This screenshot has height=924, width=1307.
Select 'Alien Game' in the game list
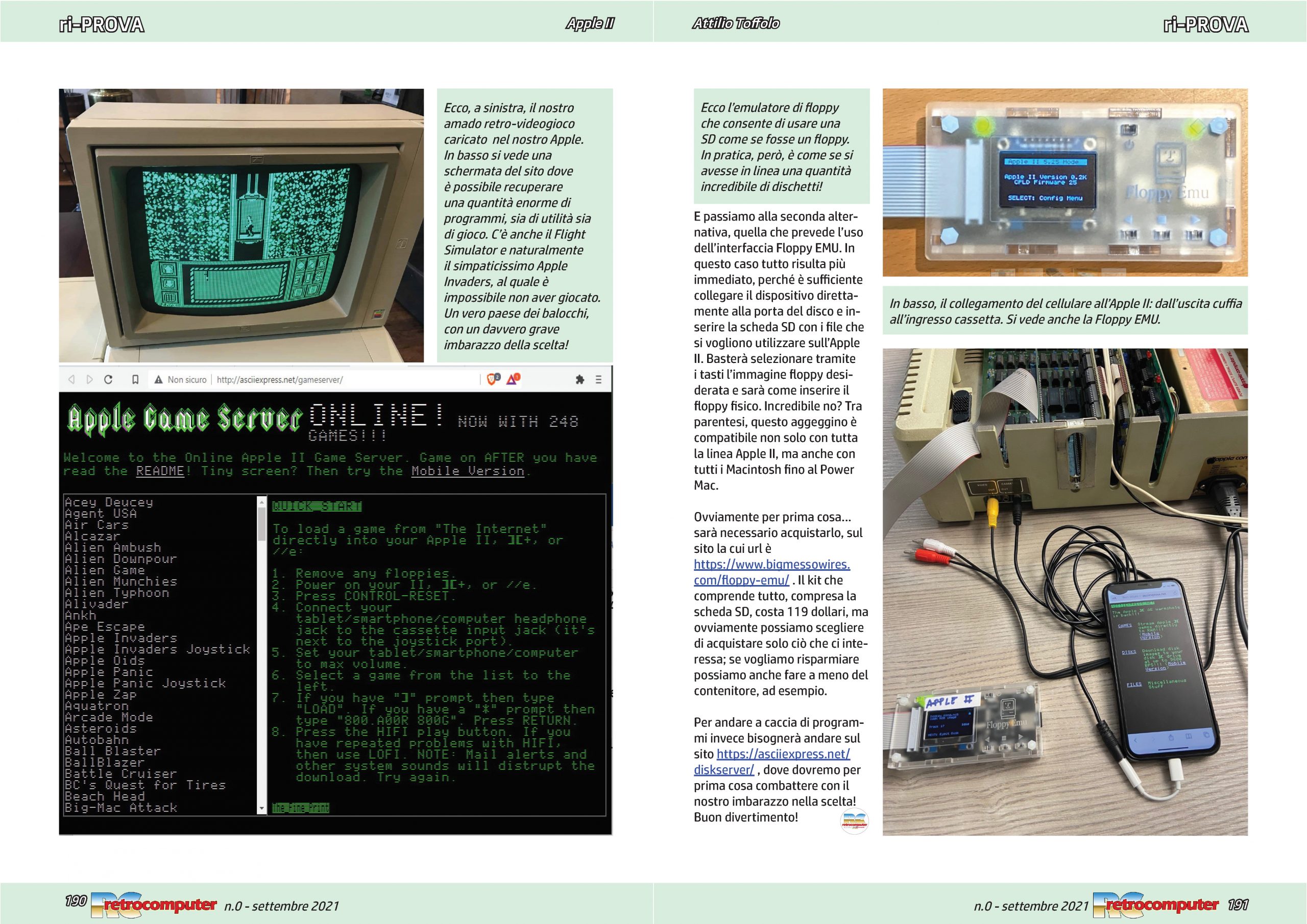[x=105, y=570]
